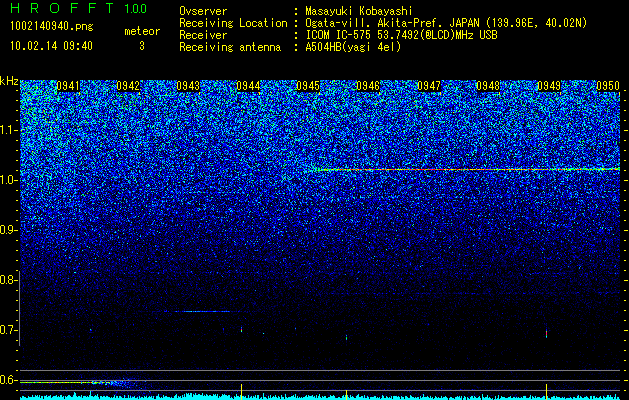Click the meteor count value 3
629x400 pixels.
142,46
